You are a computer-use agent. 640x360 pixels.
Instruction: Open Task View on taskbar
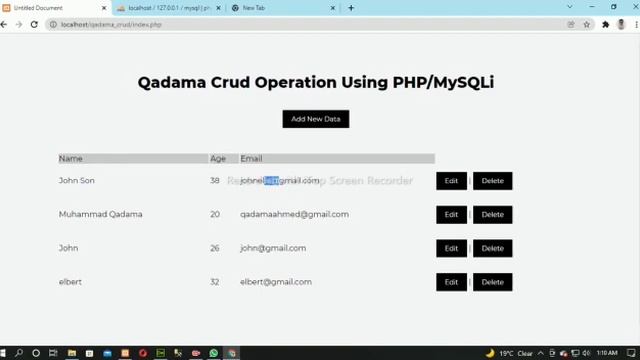[53, 353]
